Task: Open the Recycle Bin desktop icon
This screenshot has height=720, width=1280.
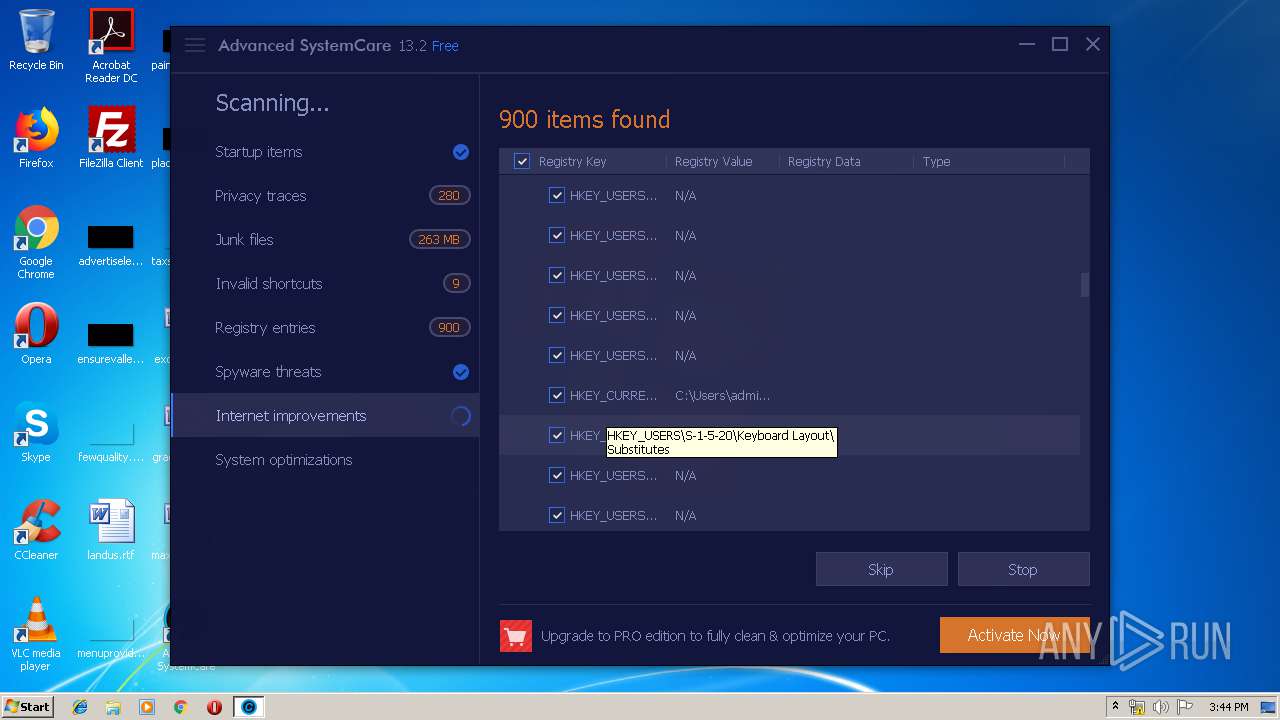Action: [36, 40]
